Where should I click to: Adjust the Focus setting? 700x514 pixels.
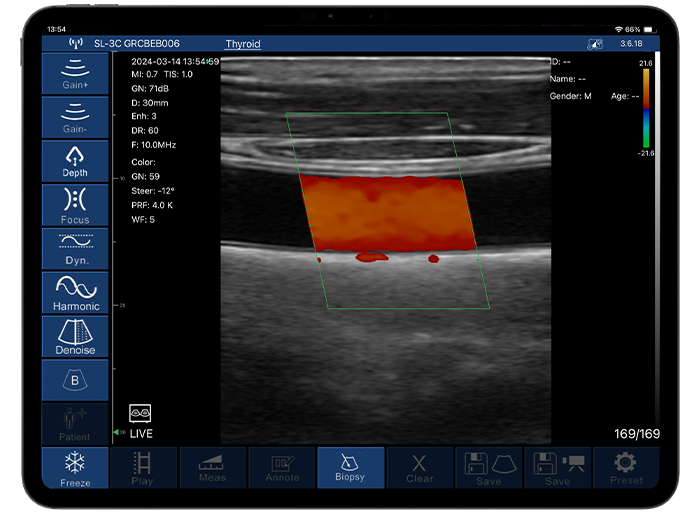click(75, 205)
